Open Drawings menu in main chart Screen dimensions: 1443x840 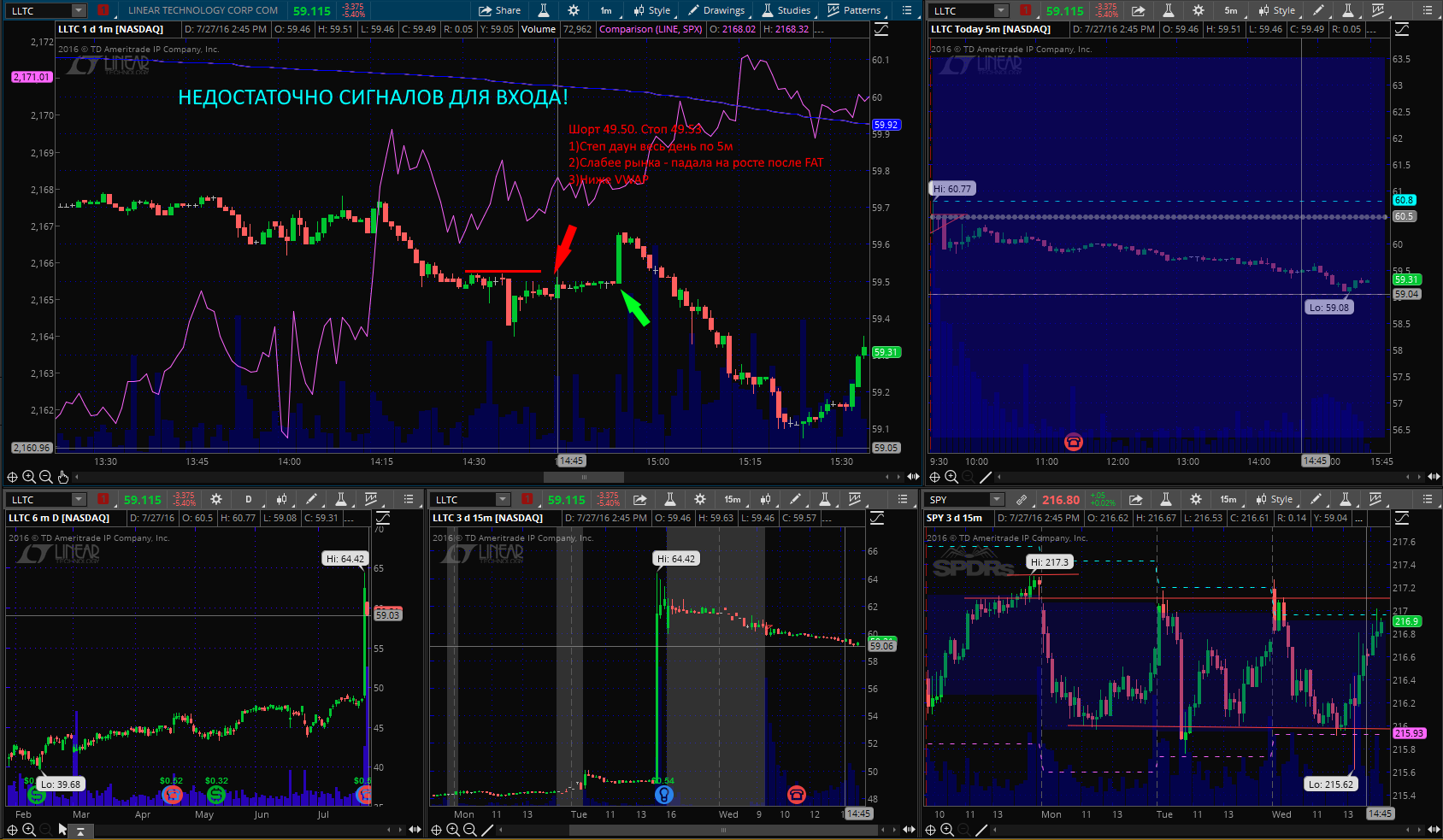716,10
